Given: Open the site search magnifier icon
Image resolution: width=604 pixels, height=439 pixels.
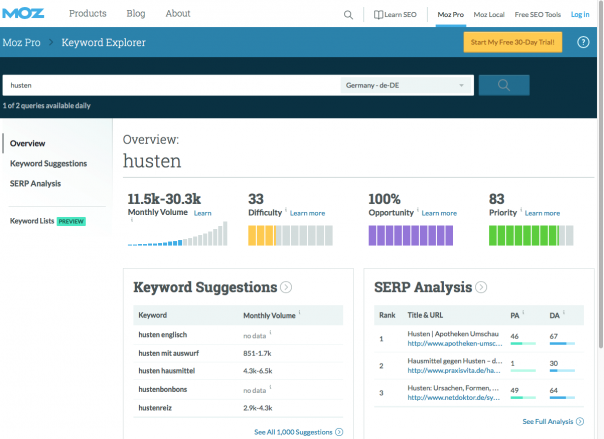Looking at the screenshot, I should tap(348, 15).
